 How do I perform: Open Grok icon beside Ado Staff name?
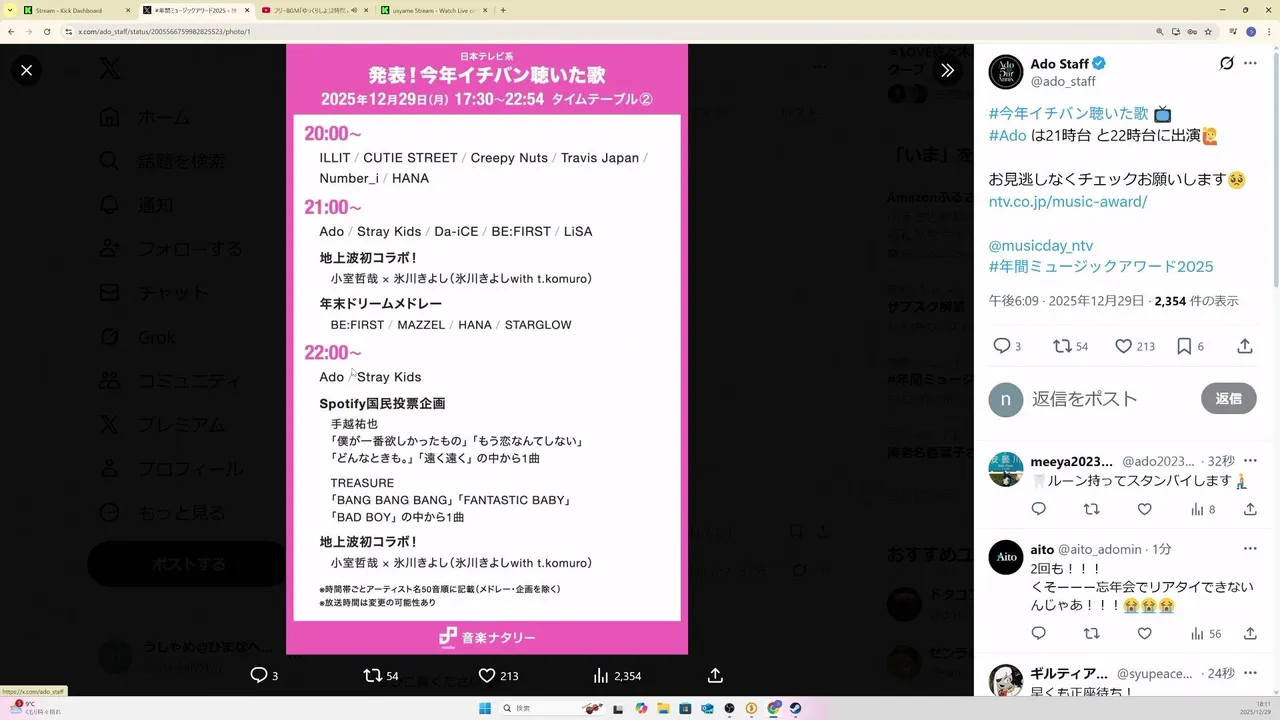click(x=1226, y=63)
